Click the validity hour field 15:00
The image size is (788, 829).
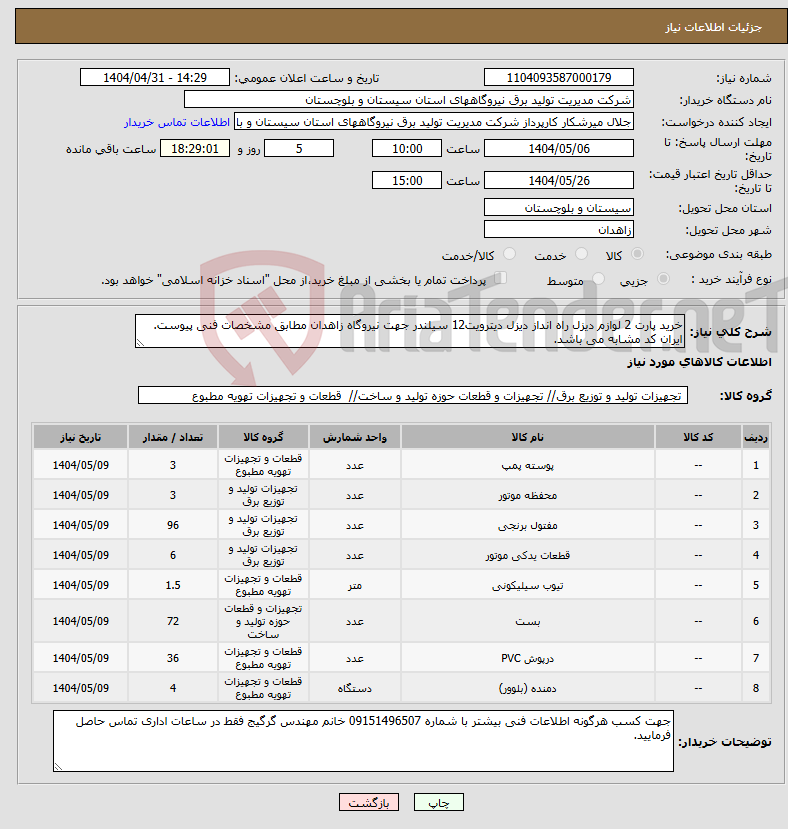click(x=407, y=180)
